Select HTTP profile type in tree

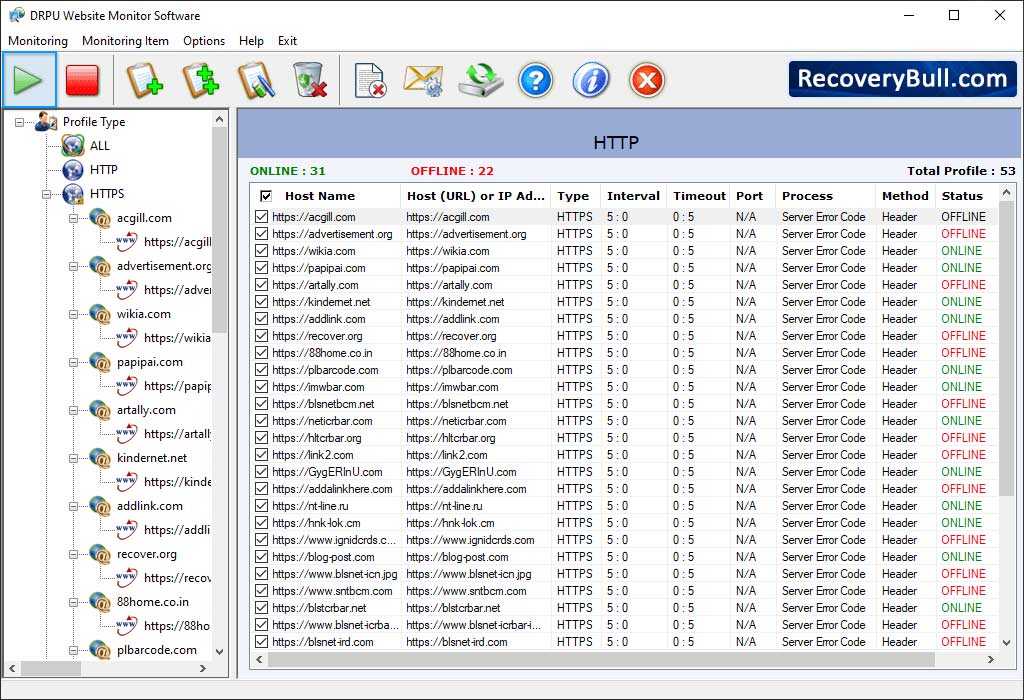point(103,170)
